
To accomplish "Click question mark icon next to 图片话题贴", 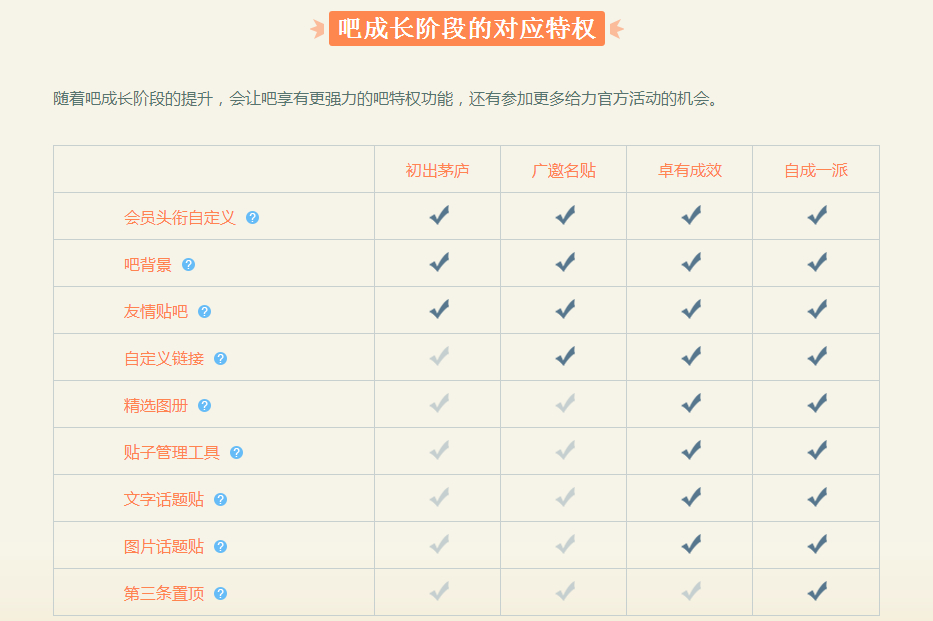I will point(220,546).
